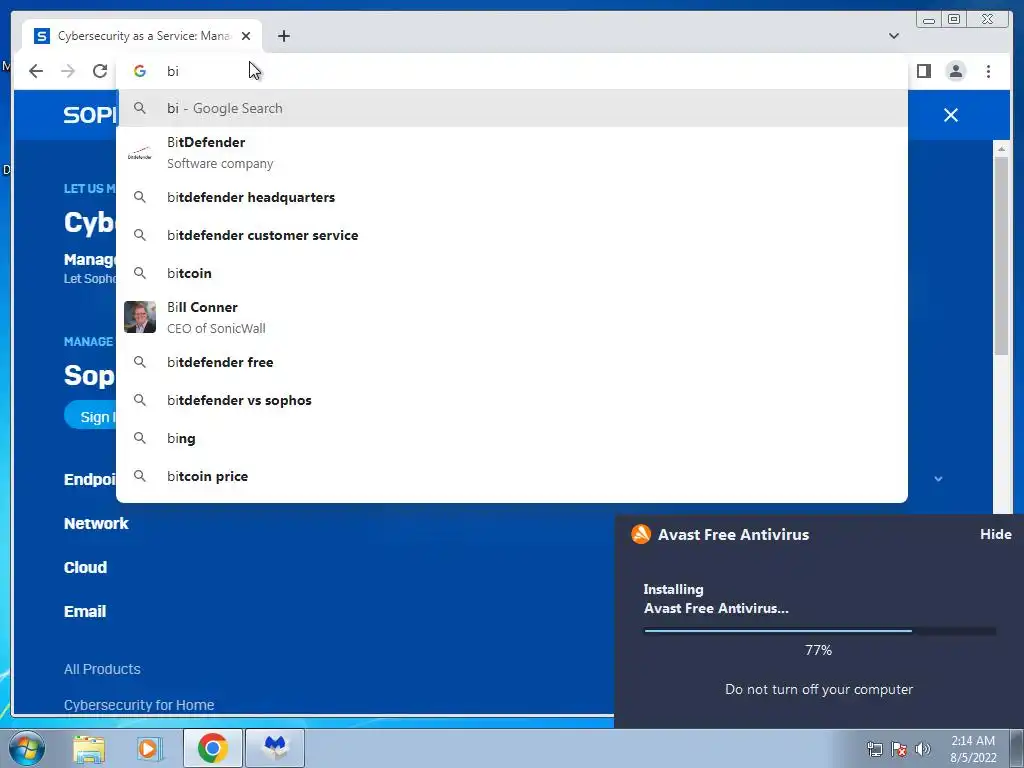Open the Windows Start menu
Image resolution: width=1024 pixels, height=768 pixels.
(27, 748)
